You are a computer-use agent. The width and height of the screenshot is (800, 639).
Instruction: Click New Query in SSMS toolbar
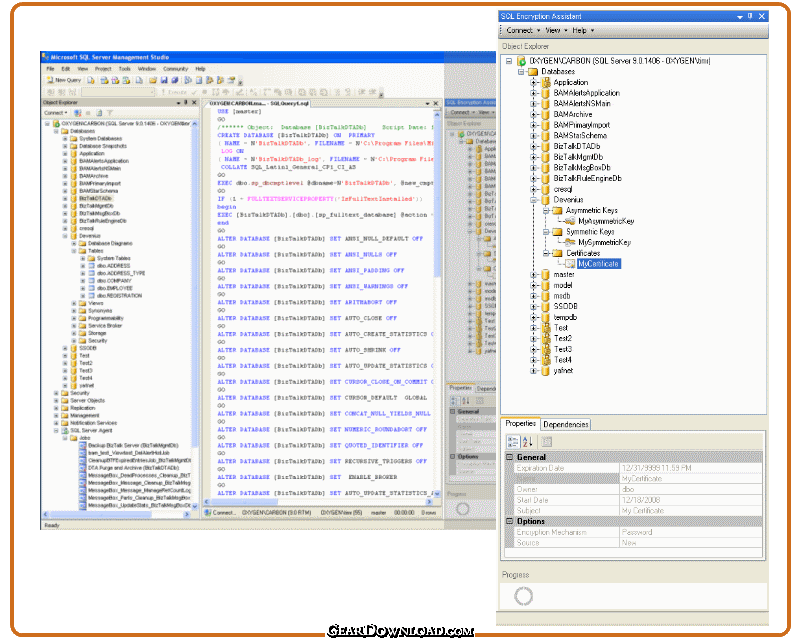[x=64, y=80]
